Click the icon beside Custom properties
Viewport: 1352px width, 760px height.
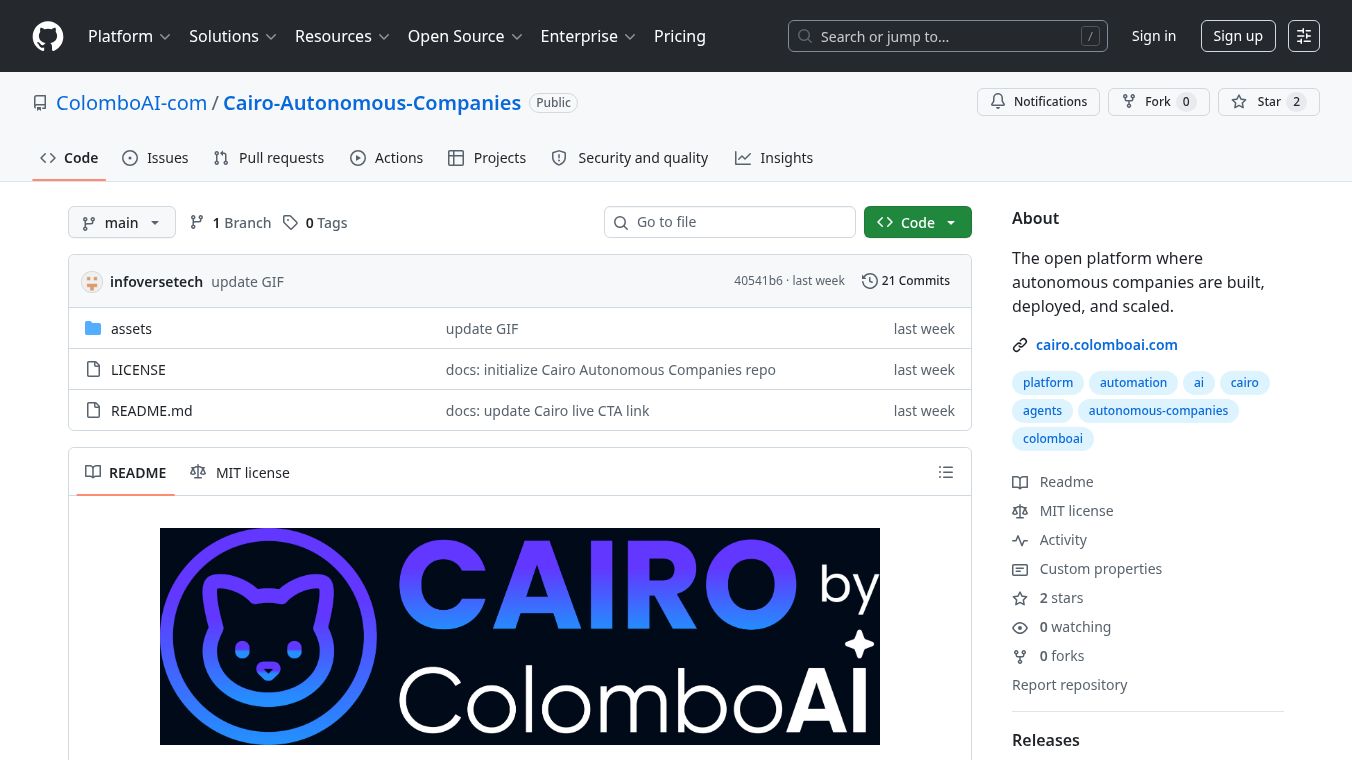[x=1020, y=569]
